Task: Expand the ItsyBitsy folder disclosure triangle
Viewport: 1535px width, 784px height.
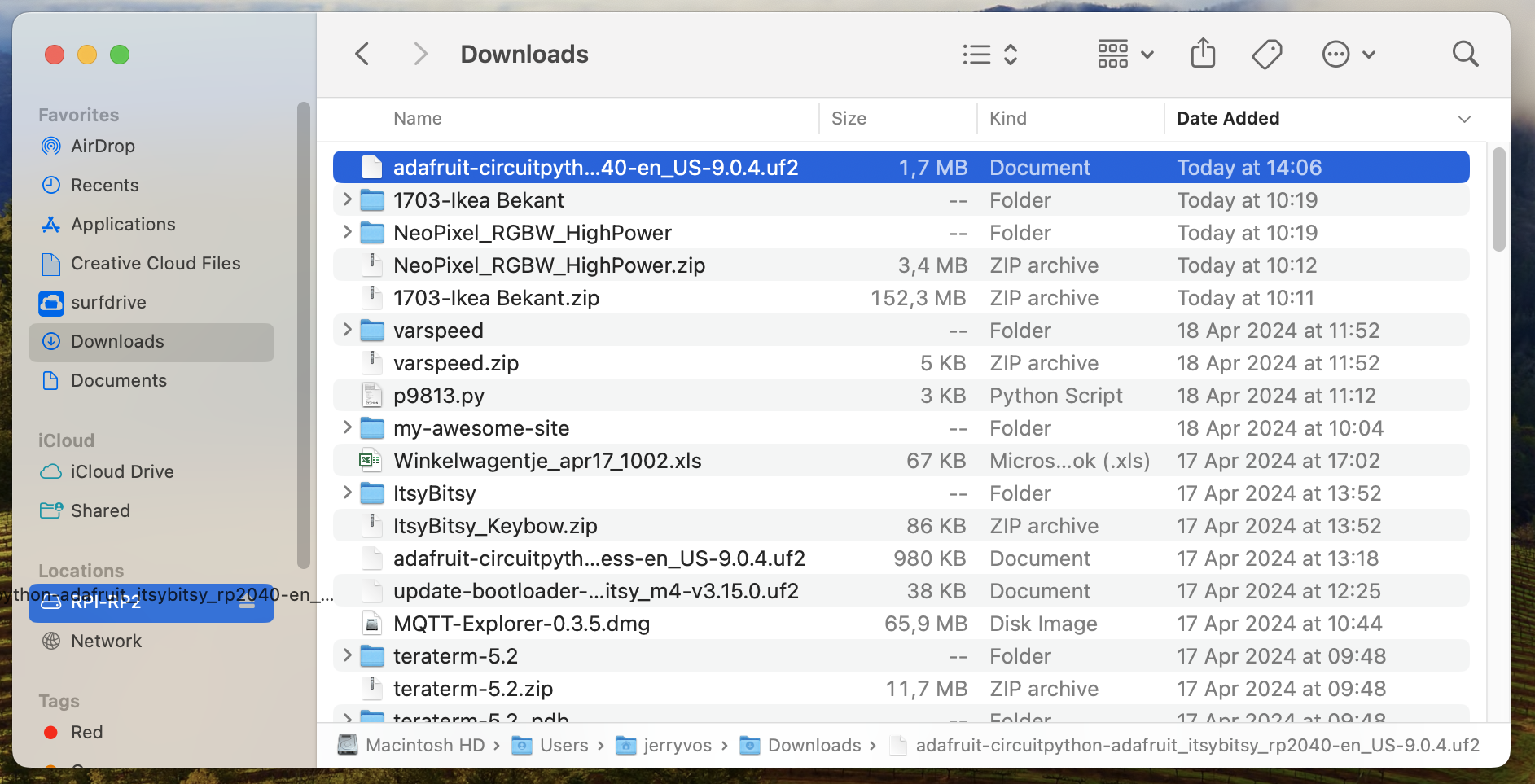Action: [348, 493]
